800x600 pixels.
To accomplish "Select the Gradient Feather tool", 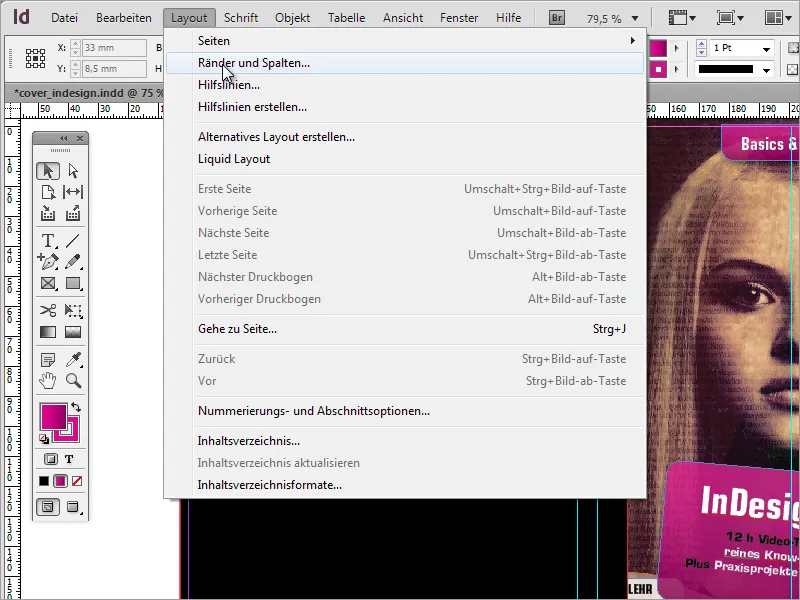I will point(73,332).
